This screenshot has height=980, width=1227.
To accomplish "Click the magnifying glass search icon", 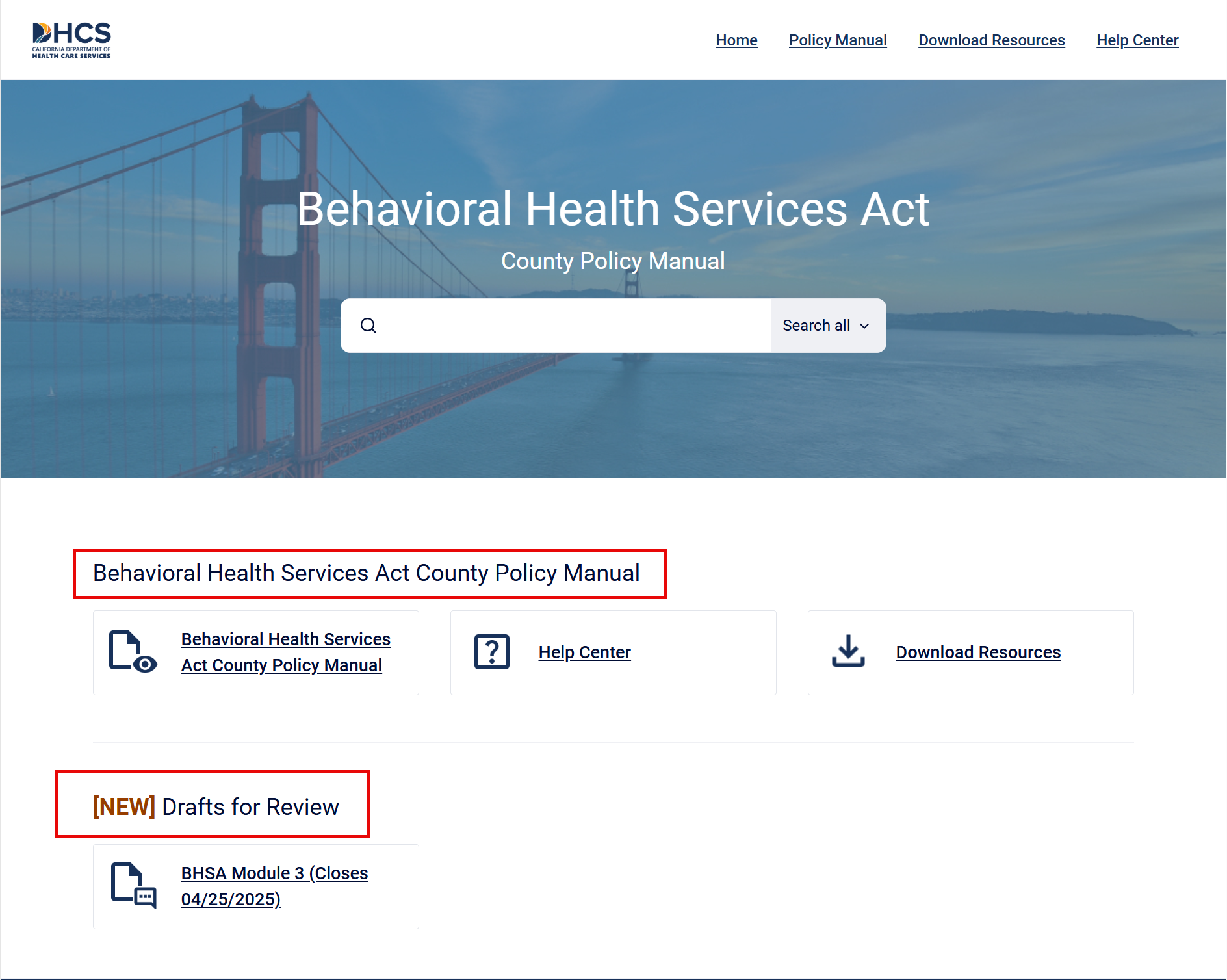I will click(369, 325).
